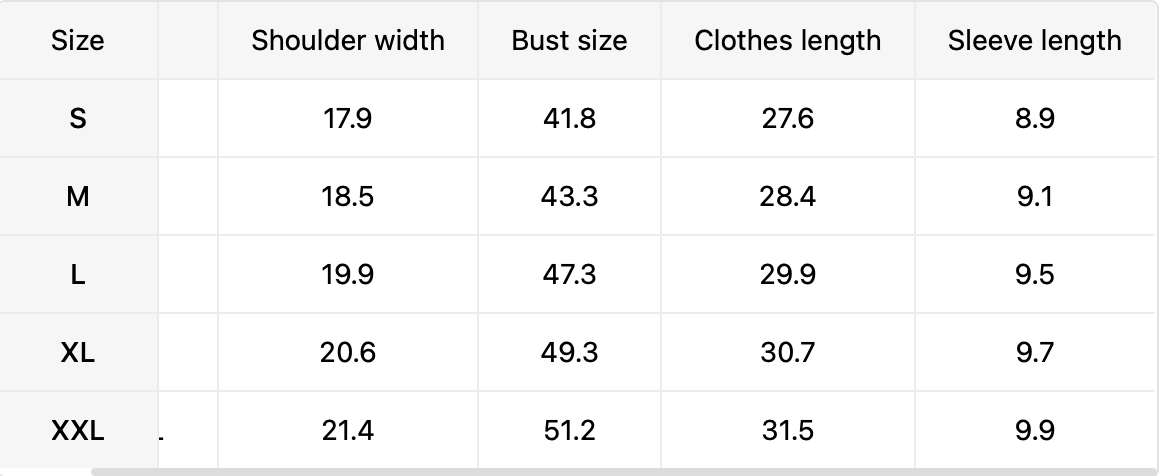This screenshot has width=1166, height=476.
Task: Click bust size value 43.3 for size M
Action: tap(569, 197)
